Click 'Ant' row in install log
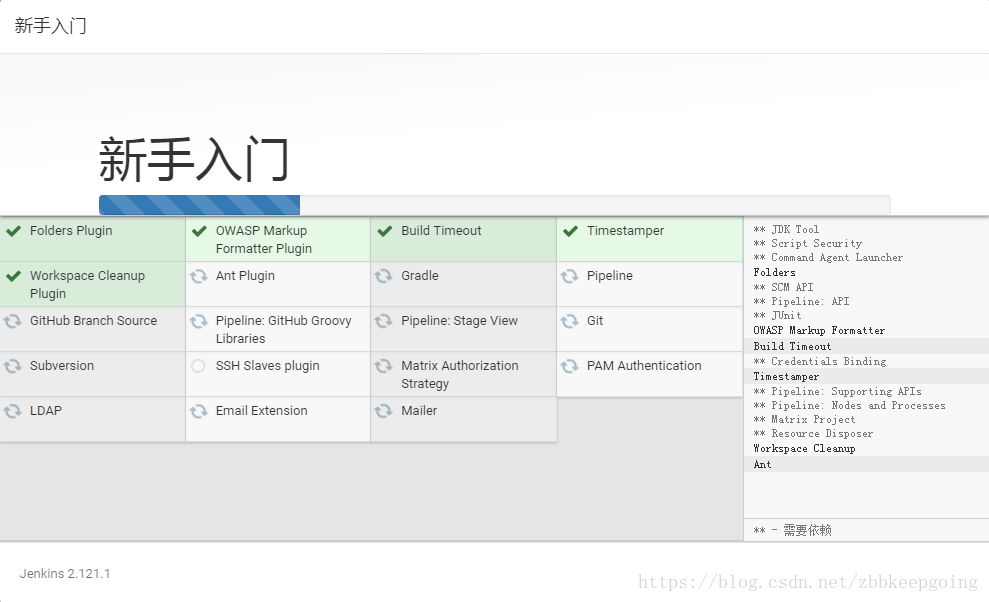 [866, 464]
